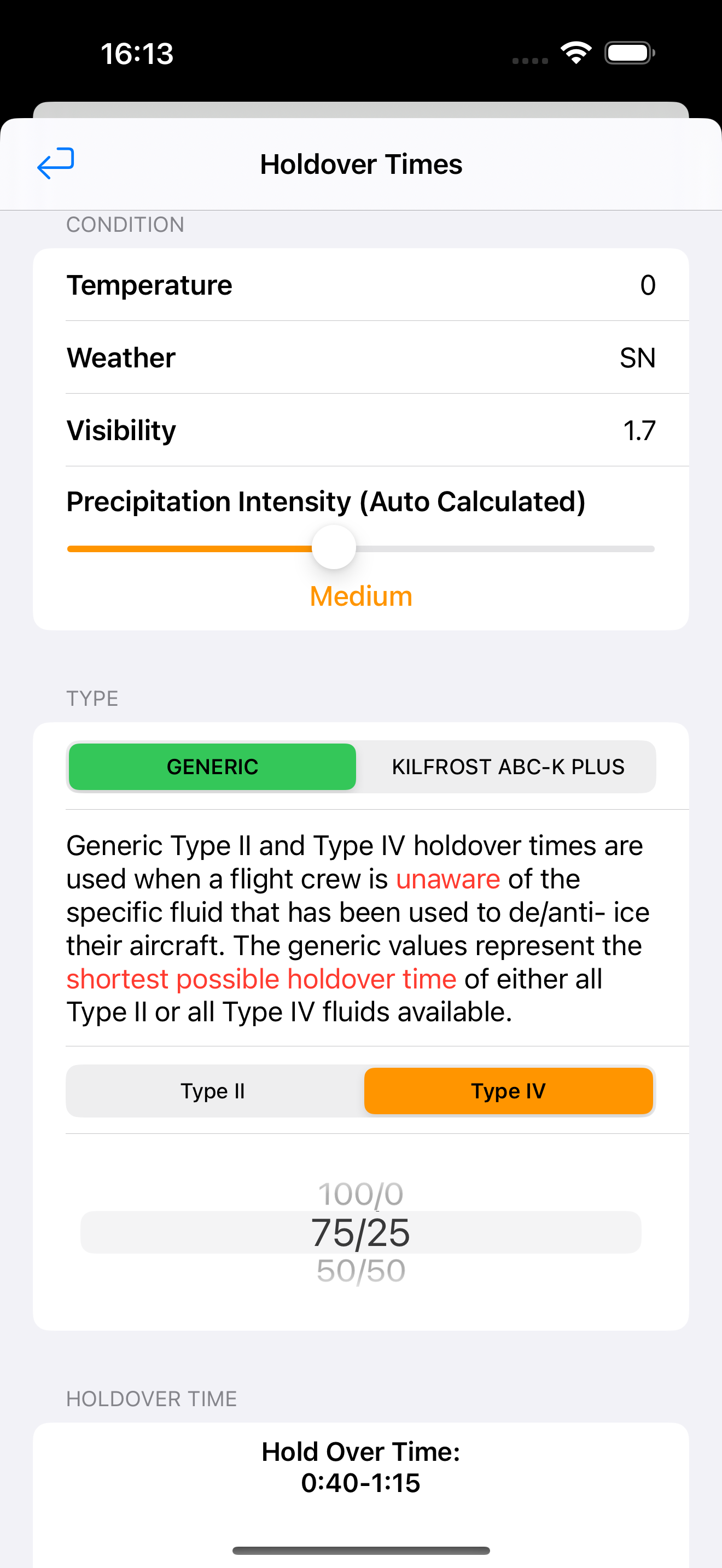Open the Weather SN row

pos(361,358)
